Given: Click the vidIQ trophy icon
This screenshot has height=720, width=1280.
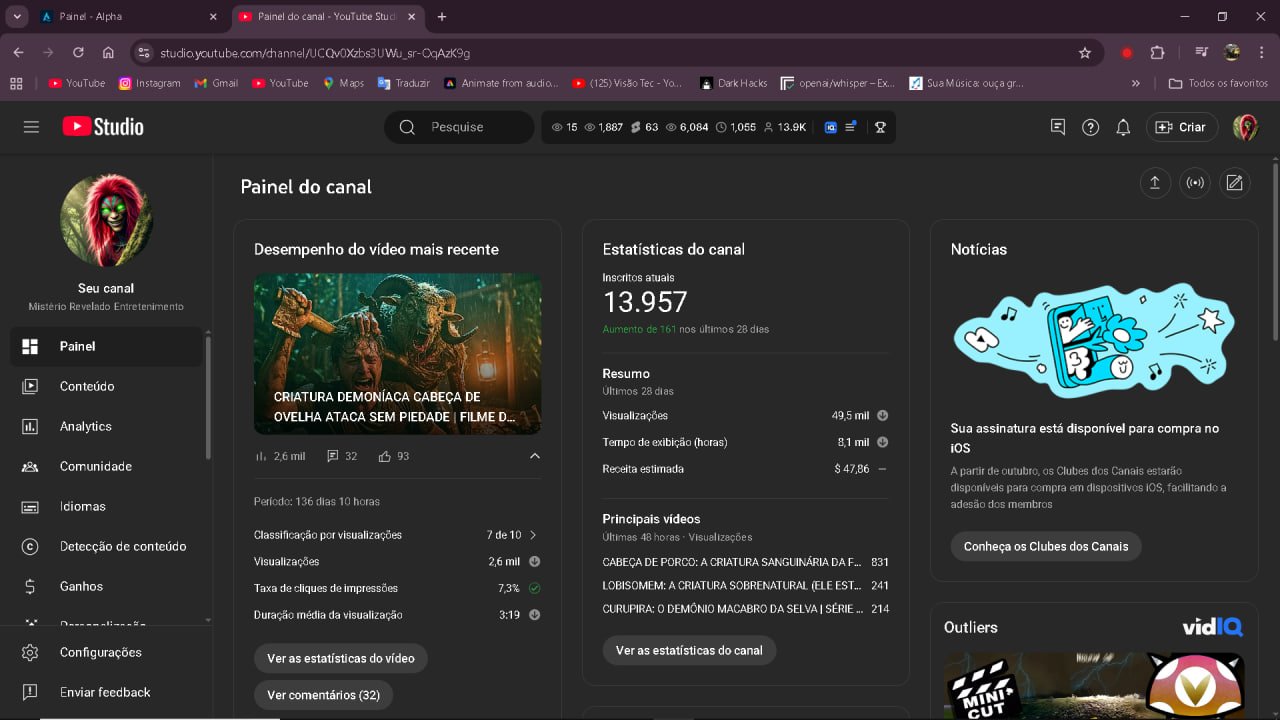Looking at the screenshot, I should 880,127.
